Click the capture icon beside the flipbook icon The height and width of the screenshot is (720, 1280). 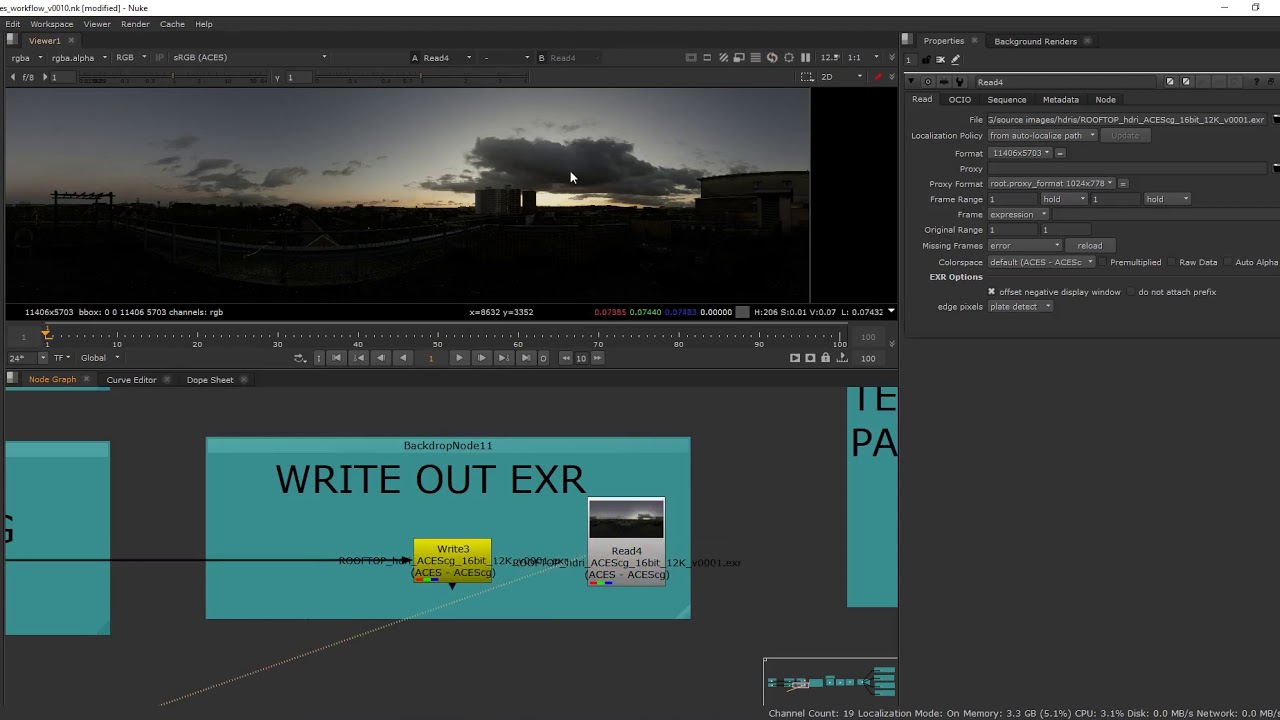tap(810, 358)
